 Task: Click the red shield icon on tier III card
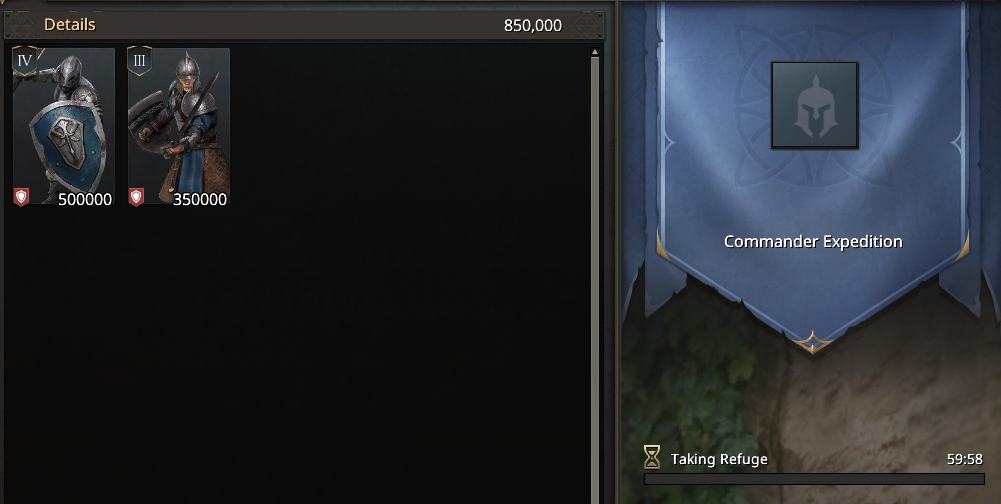[136, 197]
